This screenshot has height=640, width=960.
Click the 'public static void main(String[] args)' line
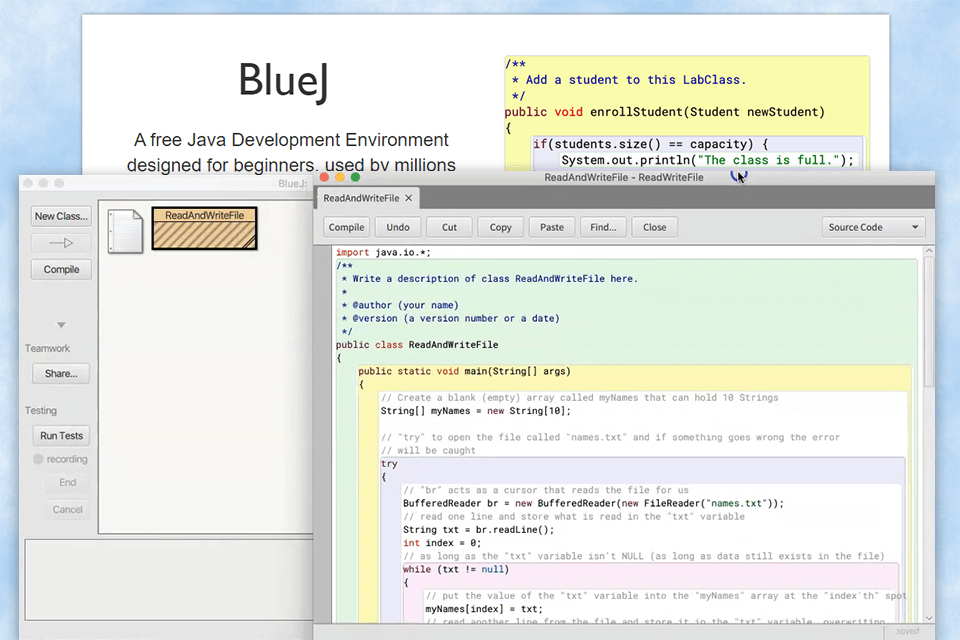(x=464, y=371)
